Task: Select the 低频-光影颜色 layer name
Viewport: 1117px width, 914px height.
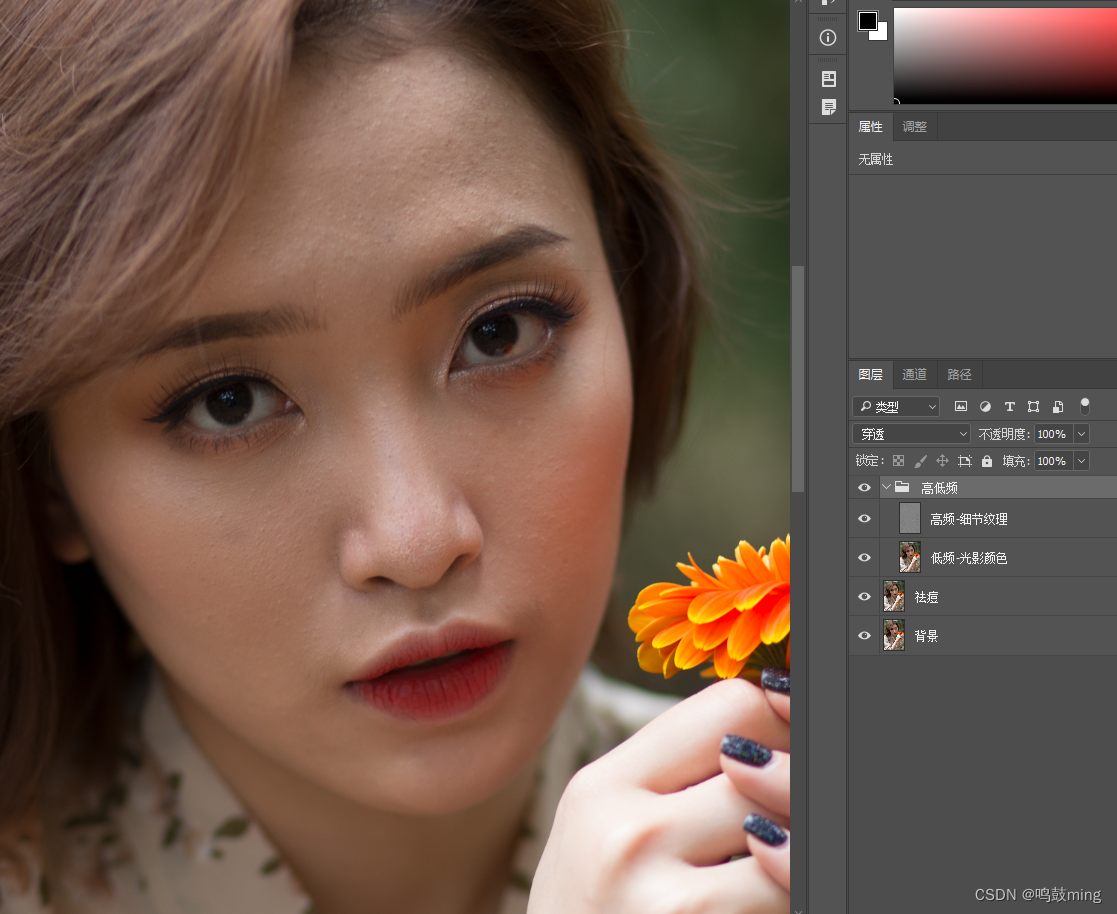Action: pos(969,558)
